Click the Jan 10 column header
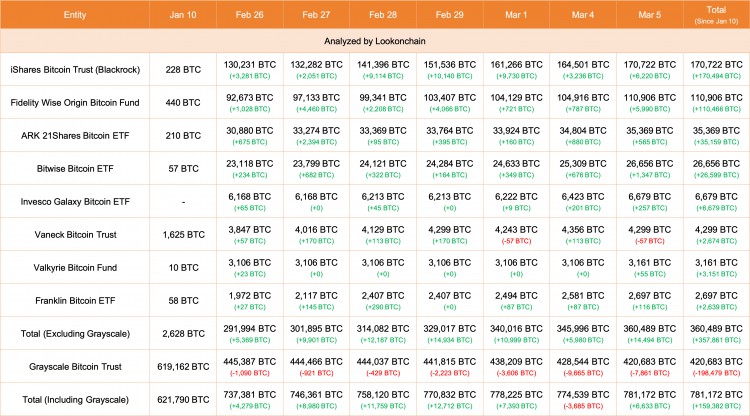 183,15
